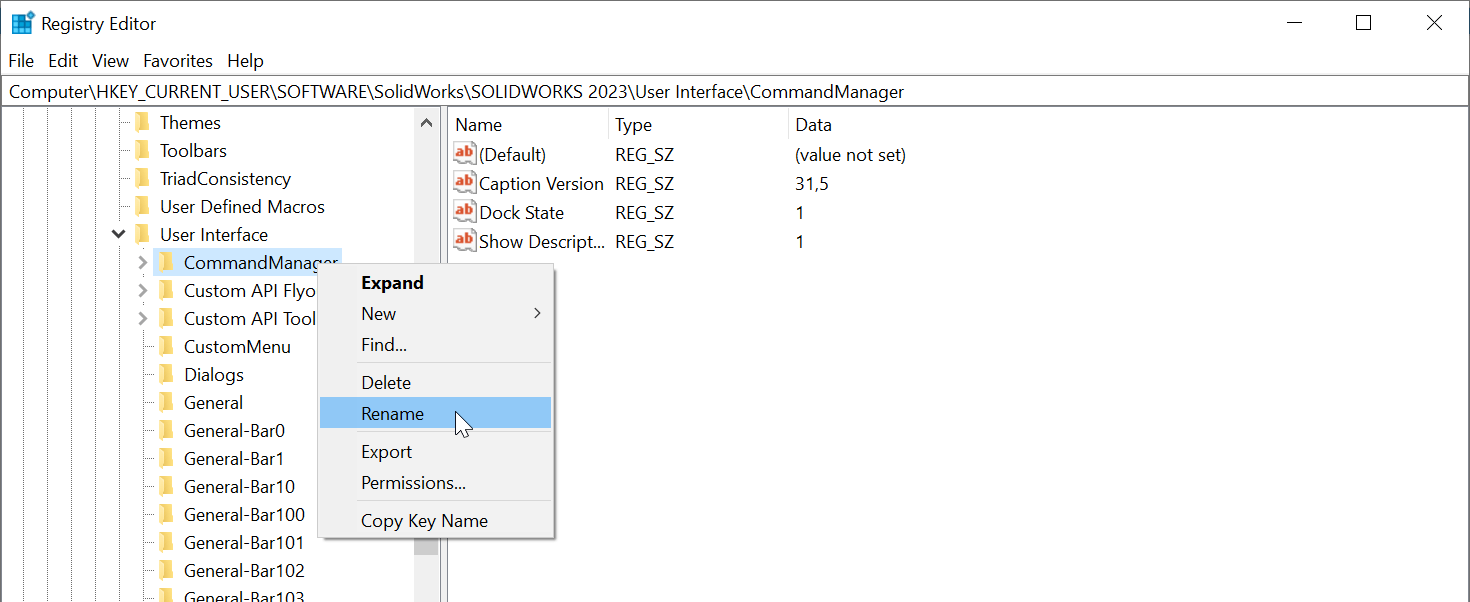Click the CustomMenu folder icon
This screenshot has height=602, width=1470.
166,347
